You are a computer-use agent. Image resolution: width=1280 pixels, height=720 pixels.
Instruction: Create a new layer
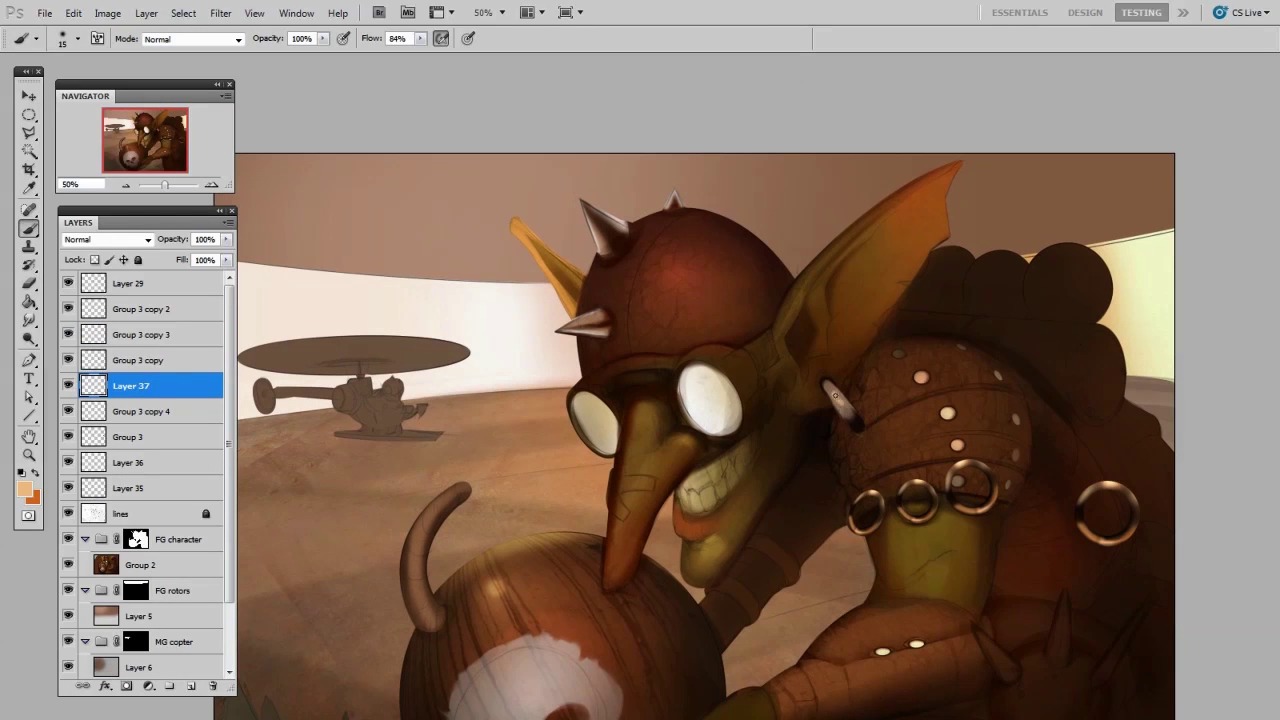(x=191, y=686)
